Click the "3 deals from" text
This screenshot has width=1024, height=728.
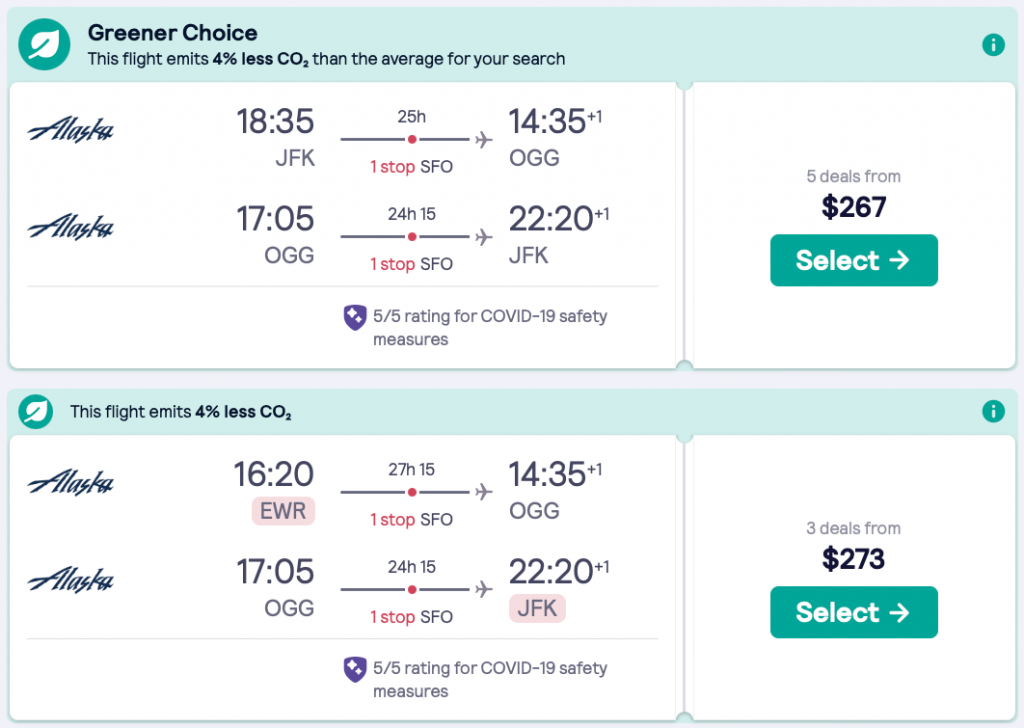pyautogui.click(x=853, y=528)
